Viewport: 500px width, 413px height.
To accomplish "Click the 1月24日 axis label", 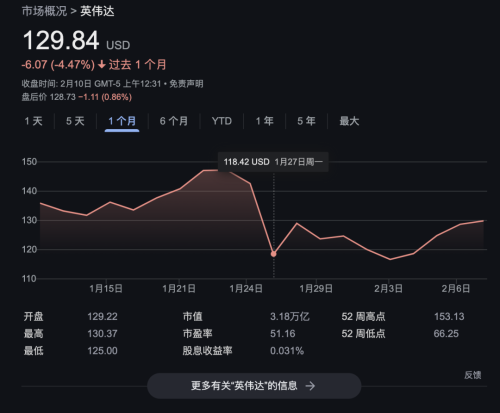I will [x=246, y=288].
